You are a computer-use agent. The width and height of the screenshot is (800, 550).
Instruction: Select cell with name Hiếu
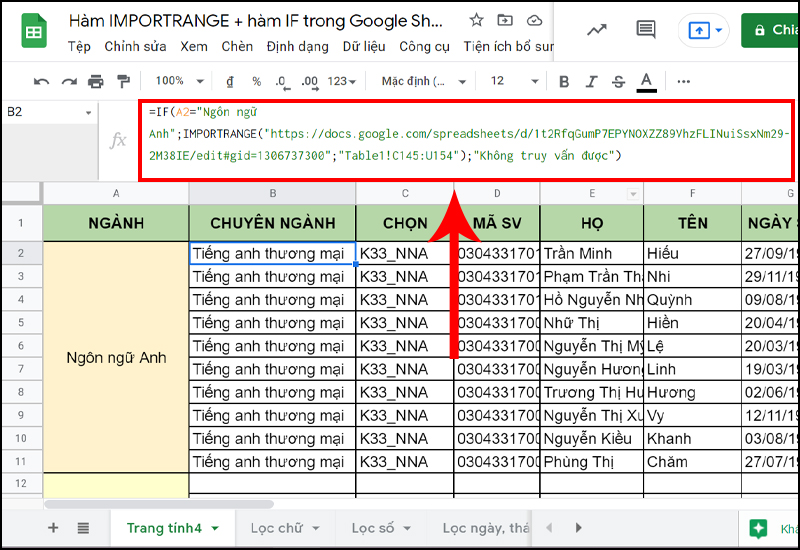tap(692, 253)
